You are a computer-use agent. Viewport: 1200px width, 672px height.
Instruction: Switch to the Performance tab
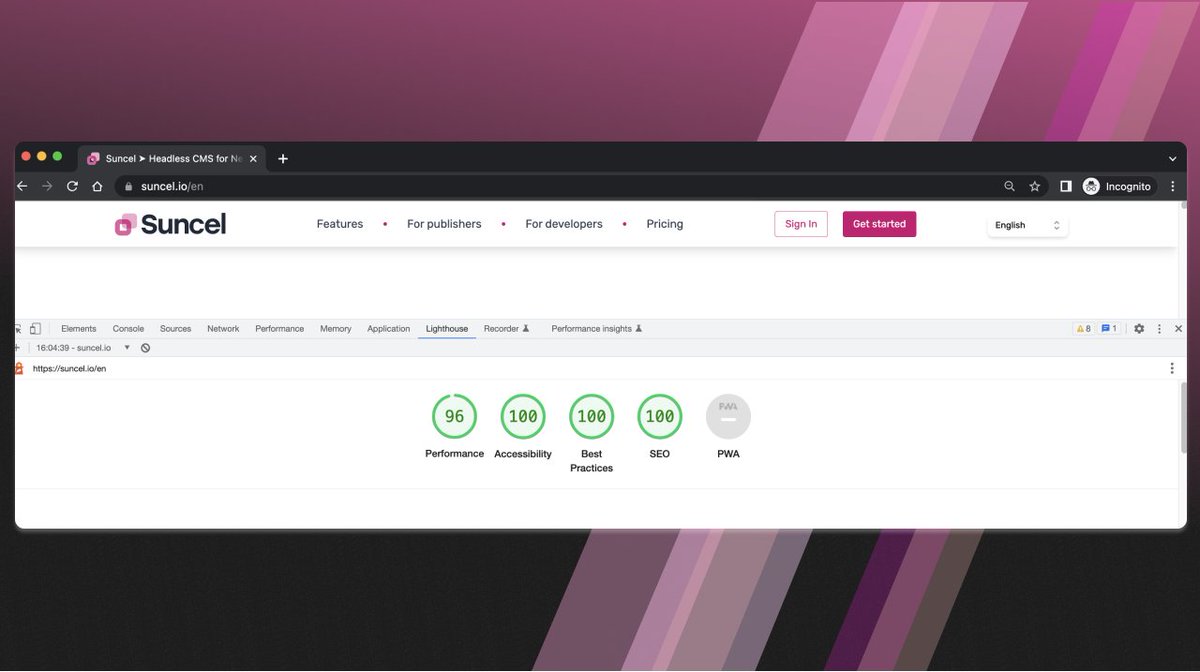279,328
